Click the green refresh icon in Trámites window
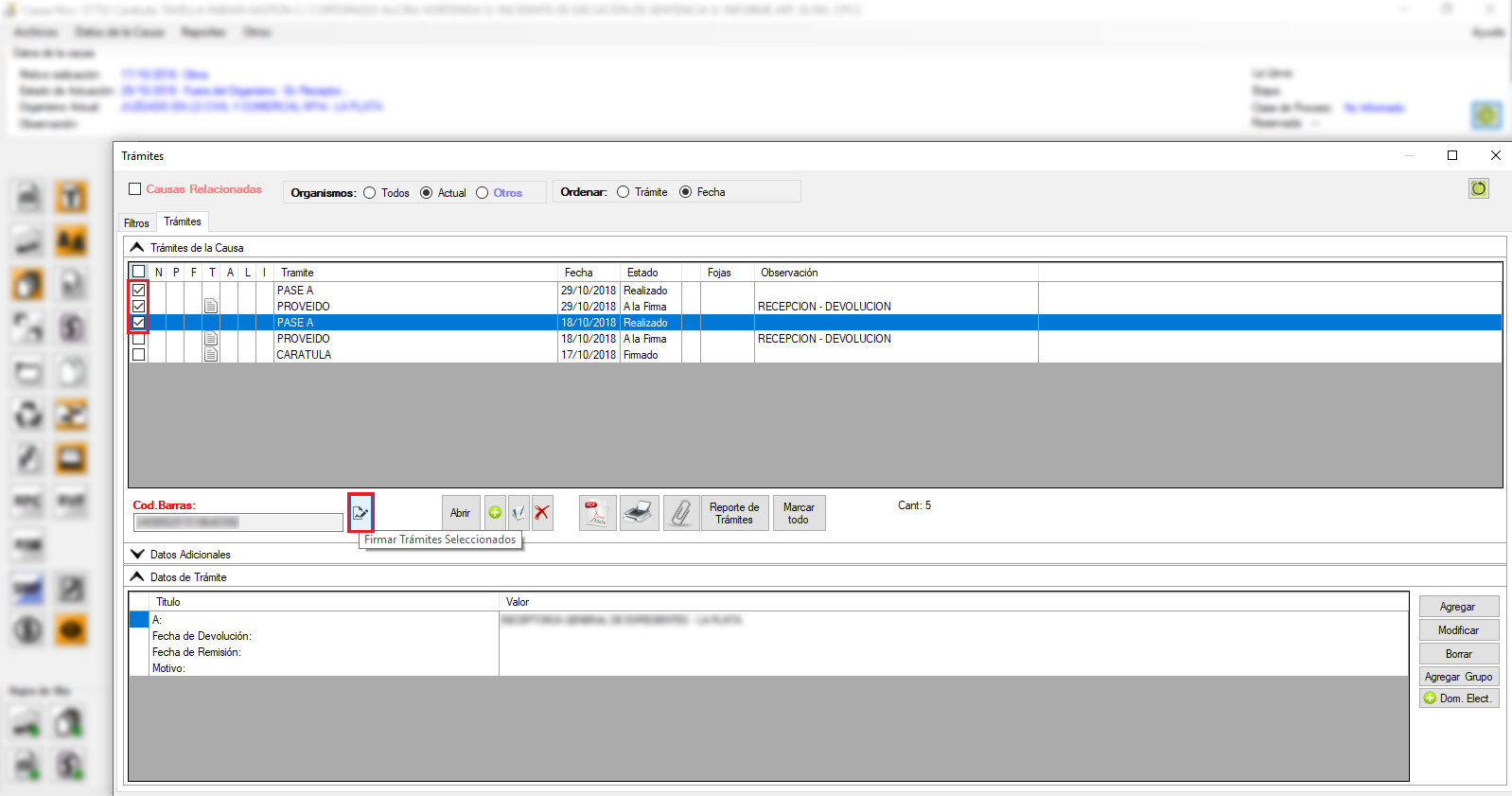 pyautogui.click(x=1478, y=189)
